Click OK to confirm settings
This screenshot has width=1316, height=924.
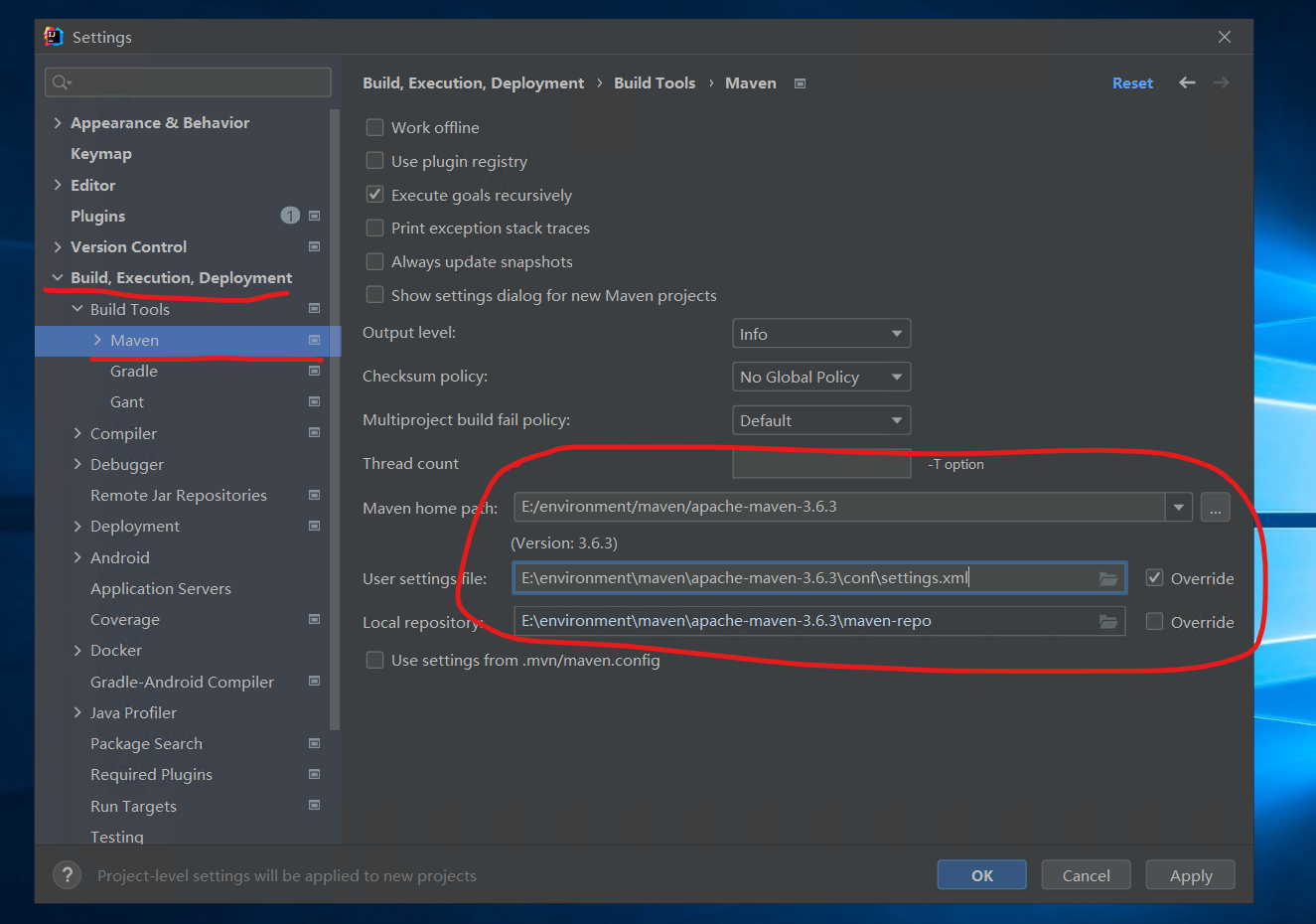coord(982,875)
